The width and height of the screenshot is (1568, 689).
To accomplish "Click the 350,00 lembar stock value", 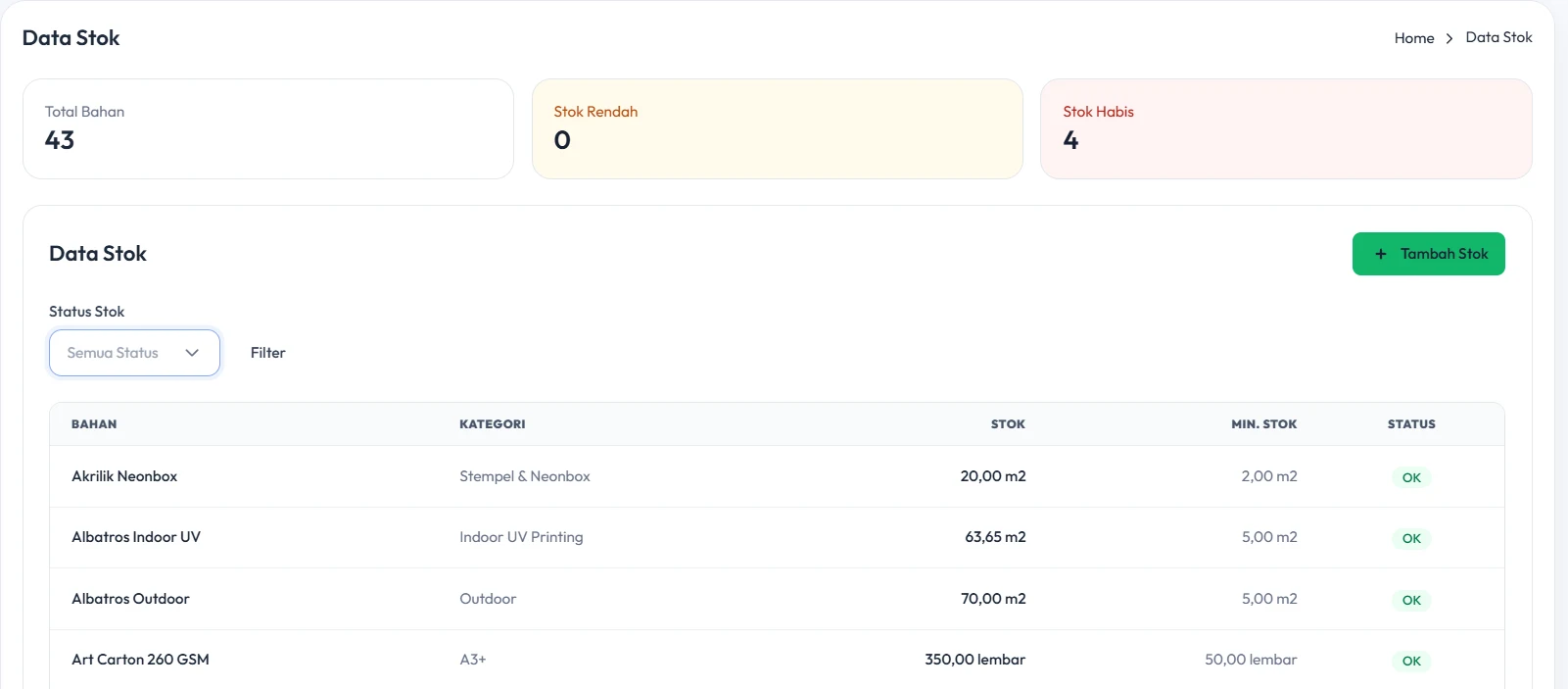I will point(975,660).
